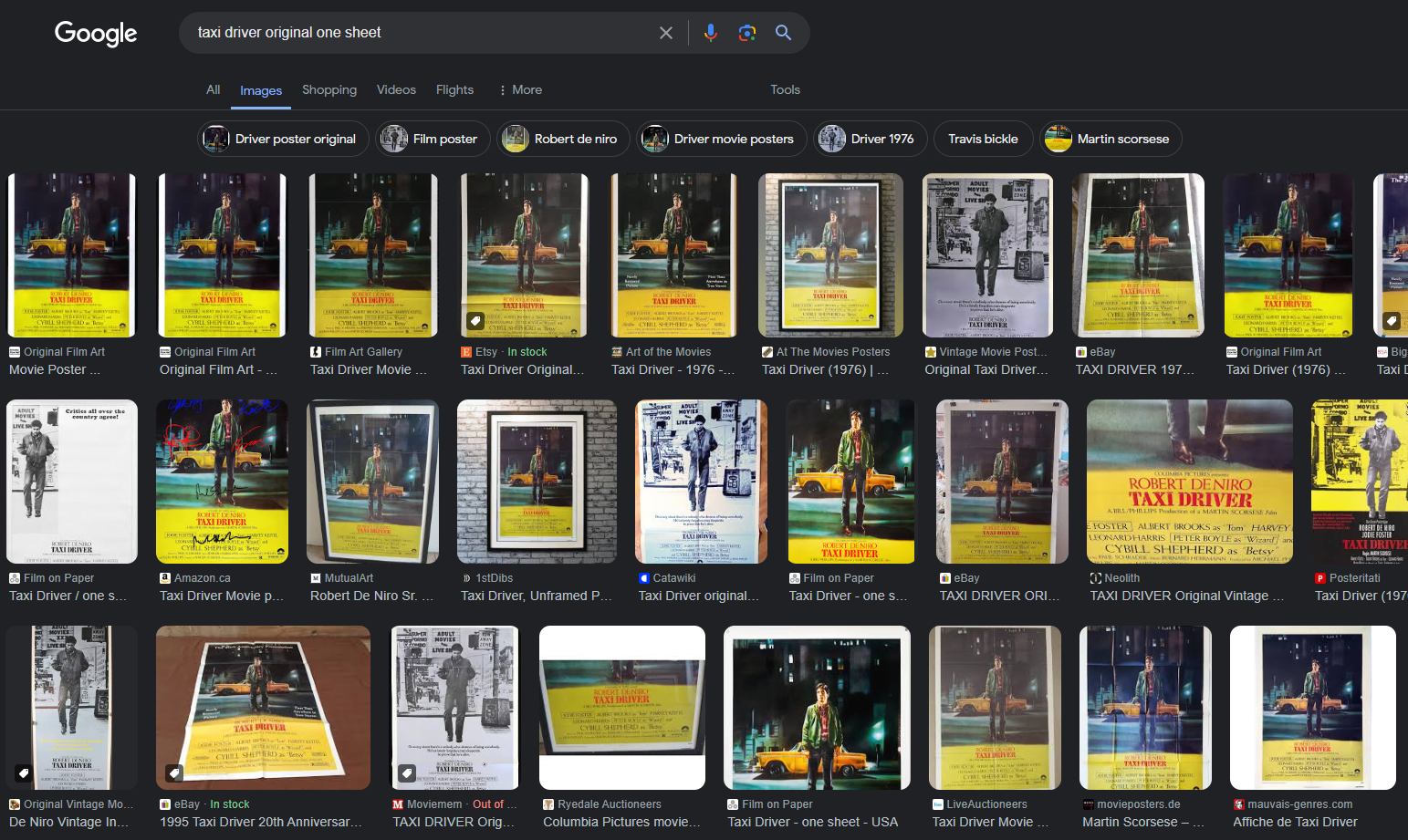1408x840 pixels.
Task: Open 'TAXI DRIVER ORI...' eBay title
Action: [1000, 596]
